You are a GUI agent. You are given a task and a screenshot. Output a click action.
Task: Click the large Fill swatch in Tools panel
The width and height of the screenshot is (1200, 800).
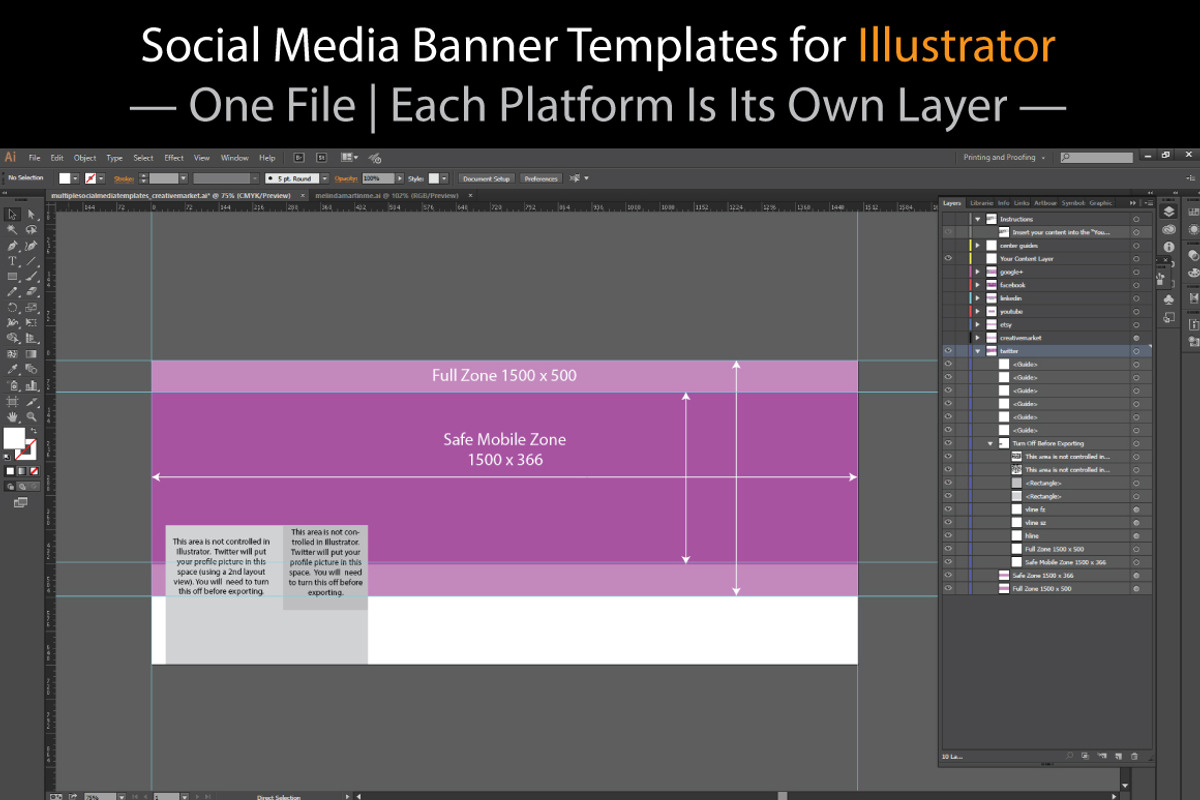[13, 438]
